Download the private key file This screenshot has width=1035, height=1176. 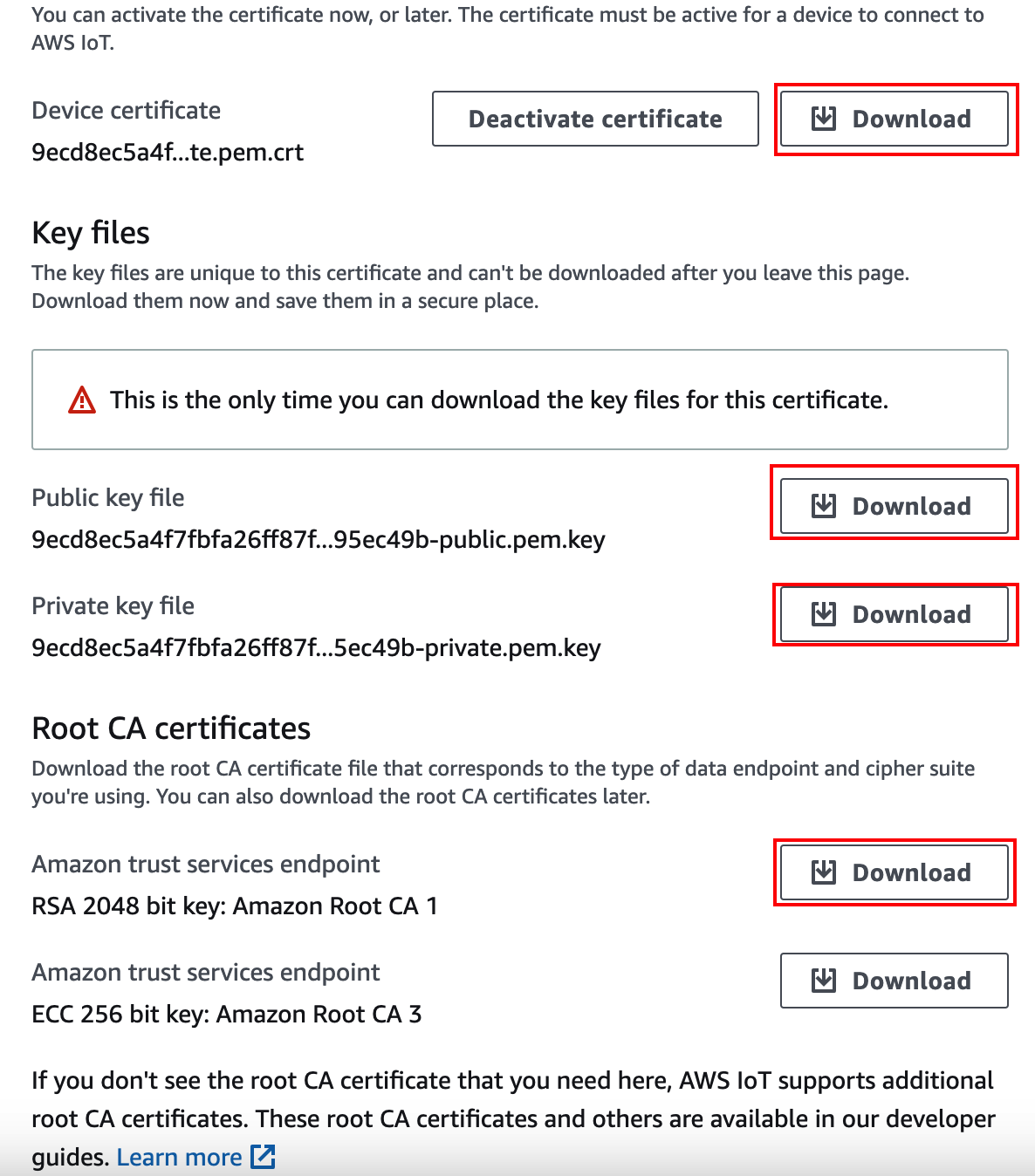[894, 614]
